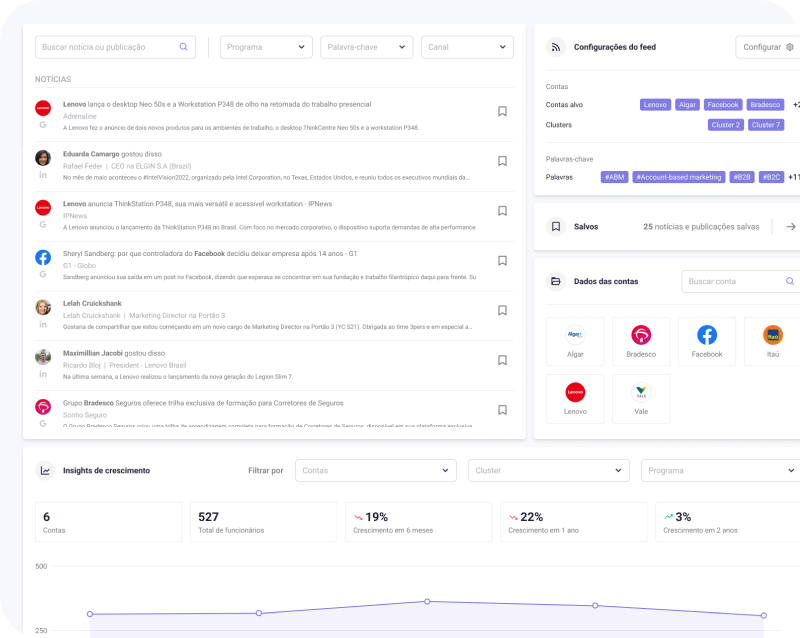The height and width of the screenshot is (638, 800).
Task: Open the Palavra-chave dropdown
Action: 366,47
